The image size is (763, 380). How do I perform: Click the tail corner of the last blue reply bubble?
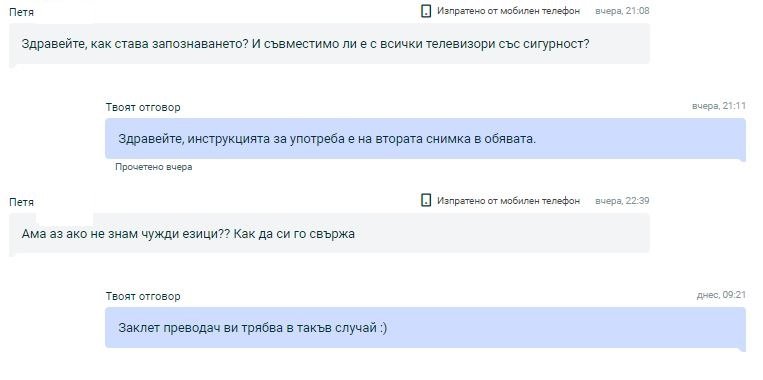(743, 349)
